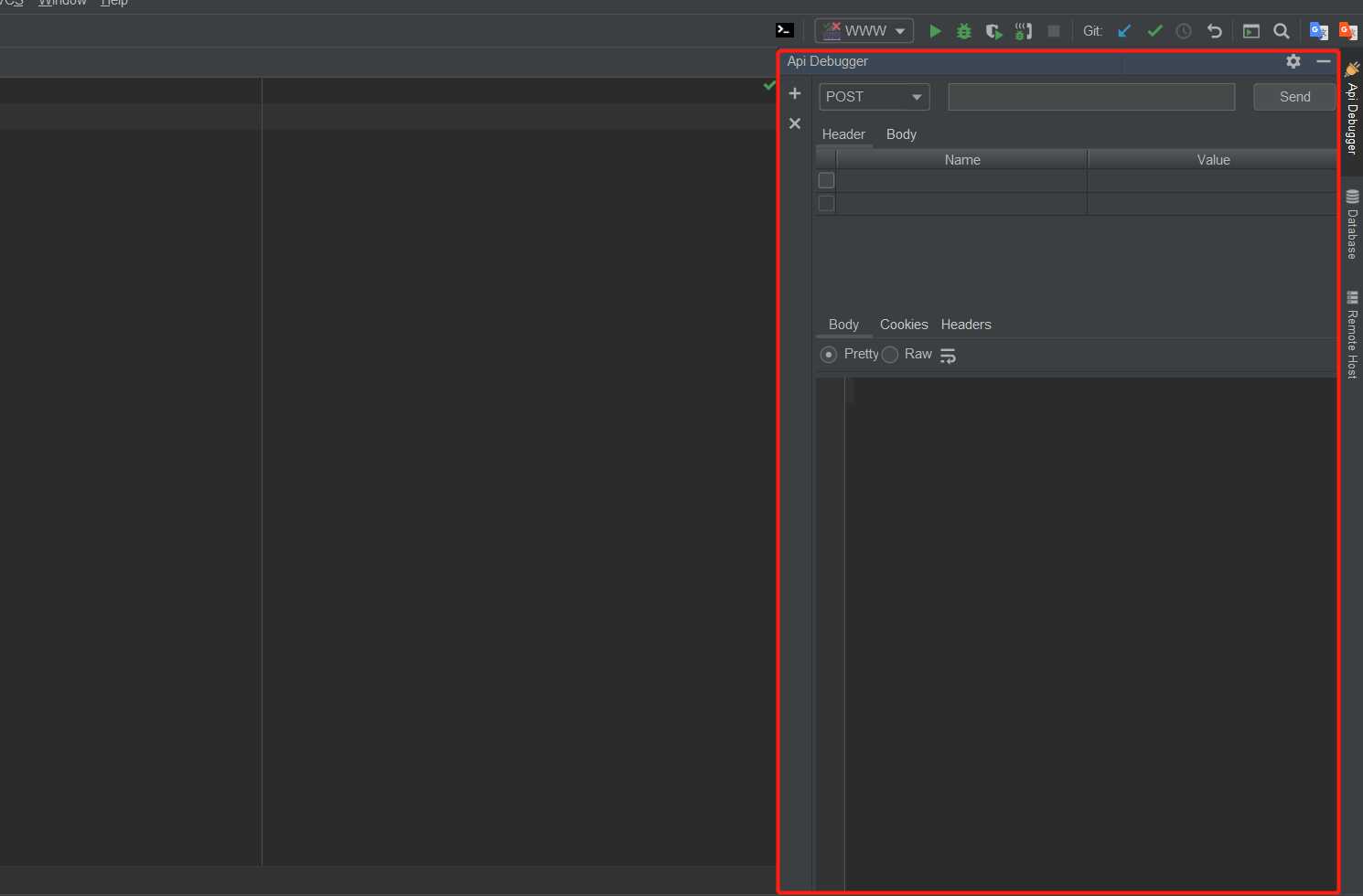Open the Help menu
Image resolution: width=1363 pixels, height=896 pixels.
tap(114, 3)
